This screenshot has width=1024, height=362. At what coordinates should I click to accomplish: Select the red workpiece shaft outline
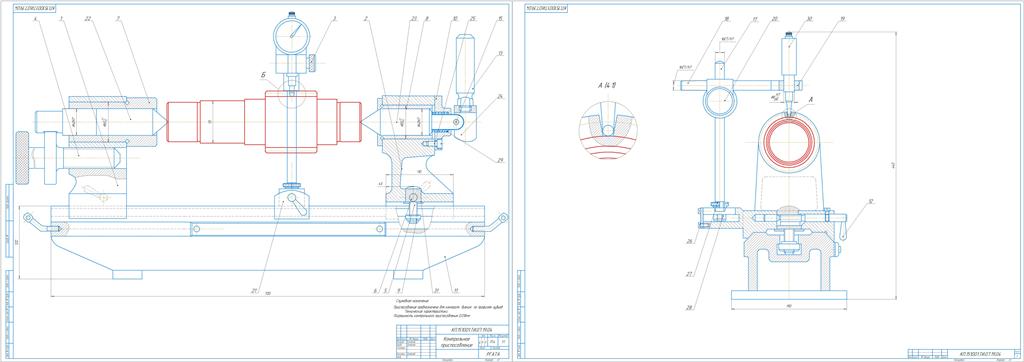coord(264,122)
